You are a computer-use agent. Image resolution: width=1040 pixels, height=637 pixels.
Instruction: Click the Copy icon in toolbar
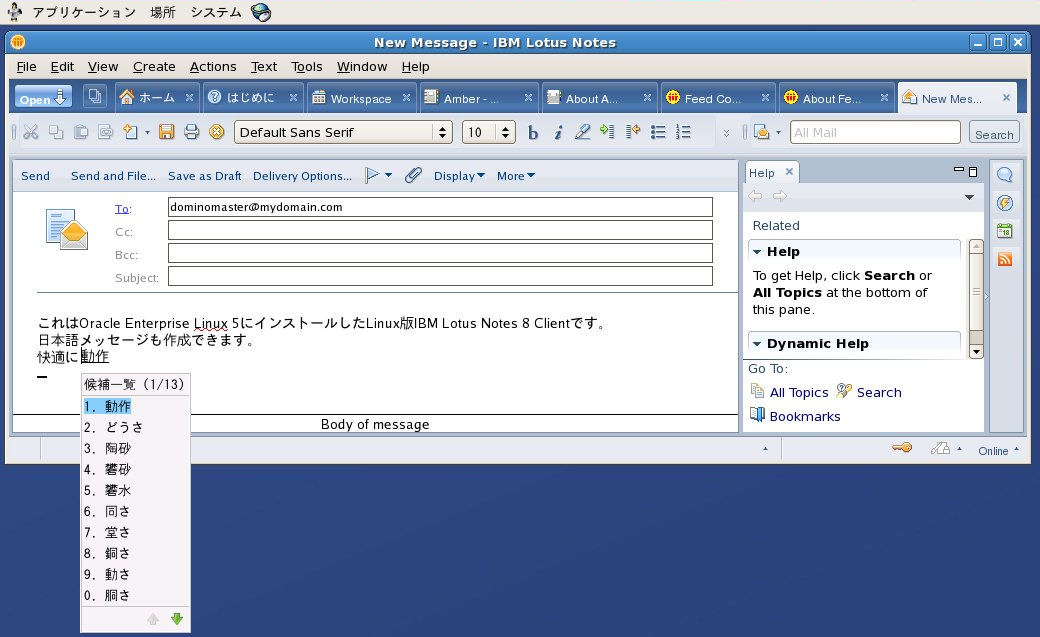tap(56, 132)
